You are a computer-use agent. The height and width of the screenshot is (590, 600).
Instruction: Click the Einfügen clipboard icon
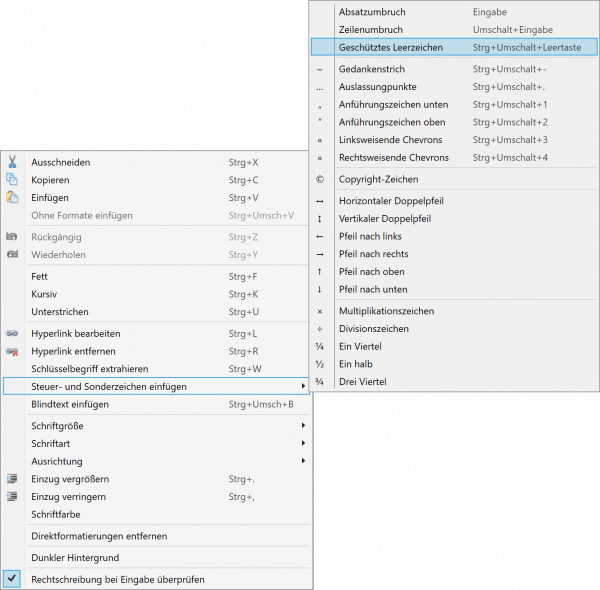coord(12,198)
